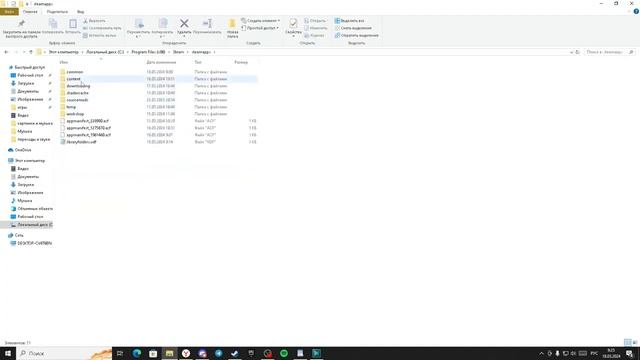Select the appmanifest_228980.acf file

87,121
